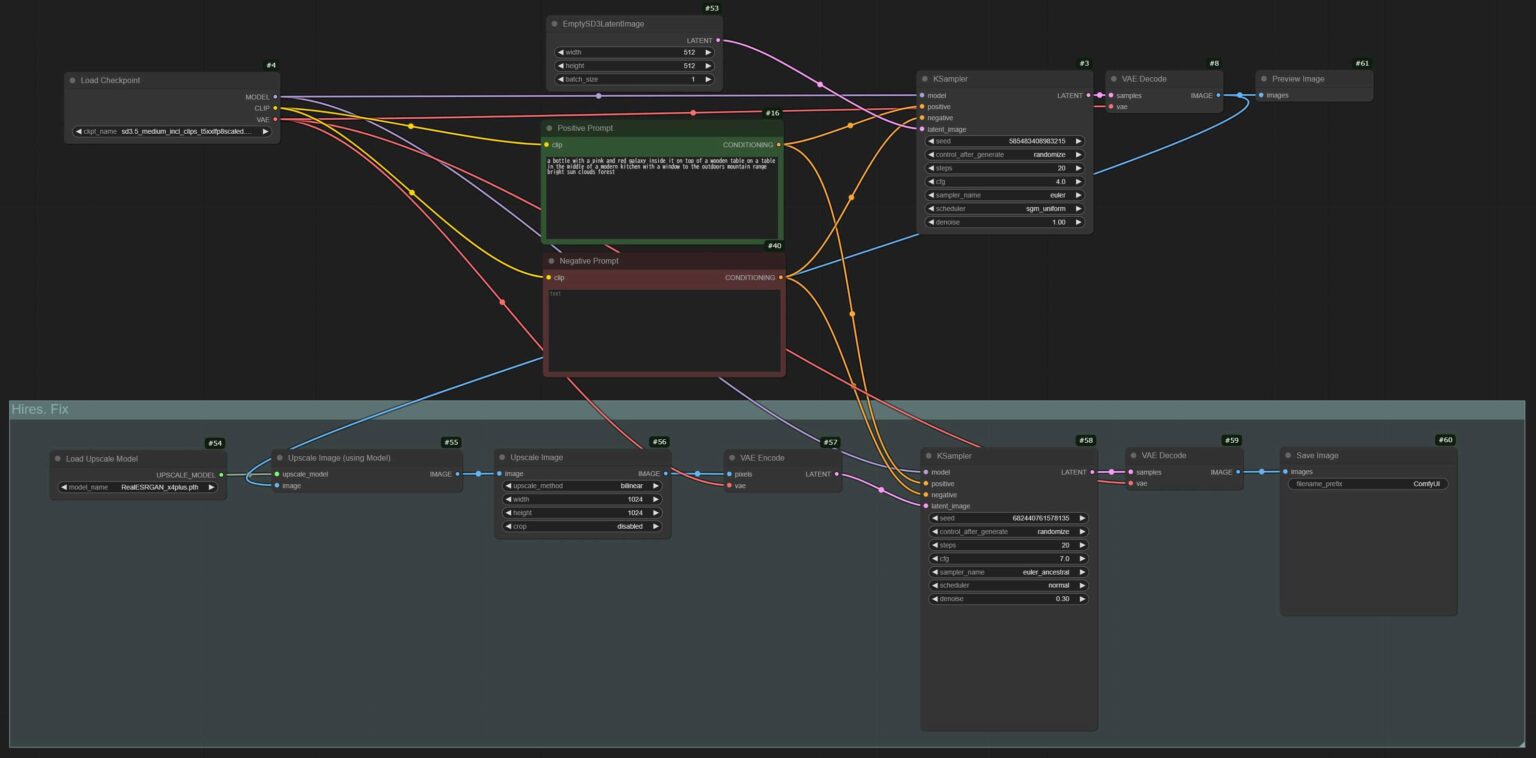Increase batch_size using its right arrow
This screenshot has height=758, width=1536.
point(708,79)
